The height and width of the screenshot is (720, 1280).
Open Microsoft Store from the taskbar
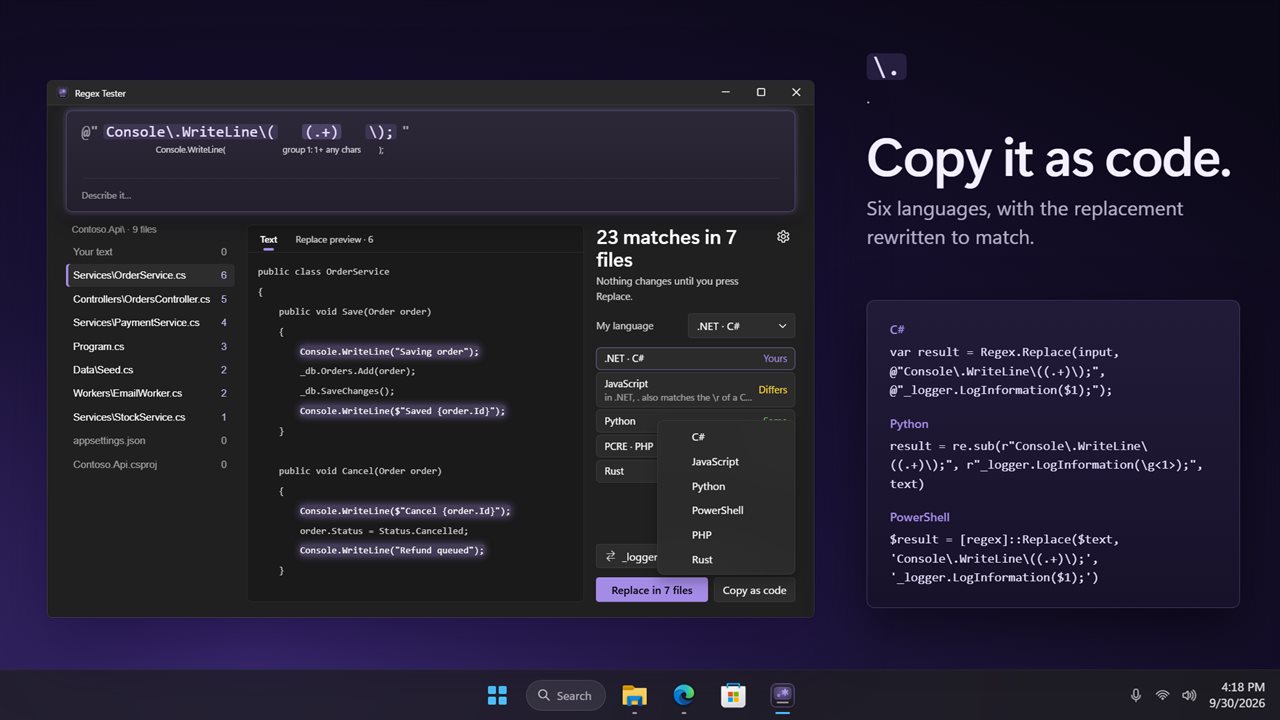tap(733, 695)
